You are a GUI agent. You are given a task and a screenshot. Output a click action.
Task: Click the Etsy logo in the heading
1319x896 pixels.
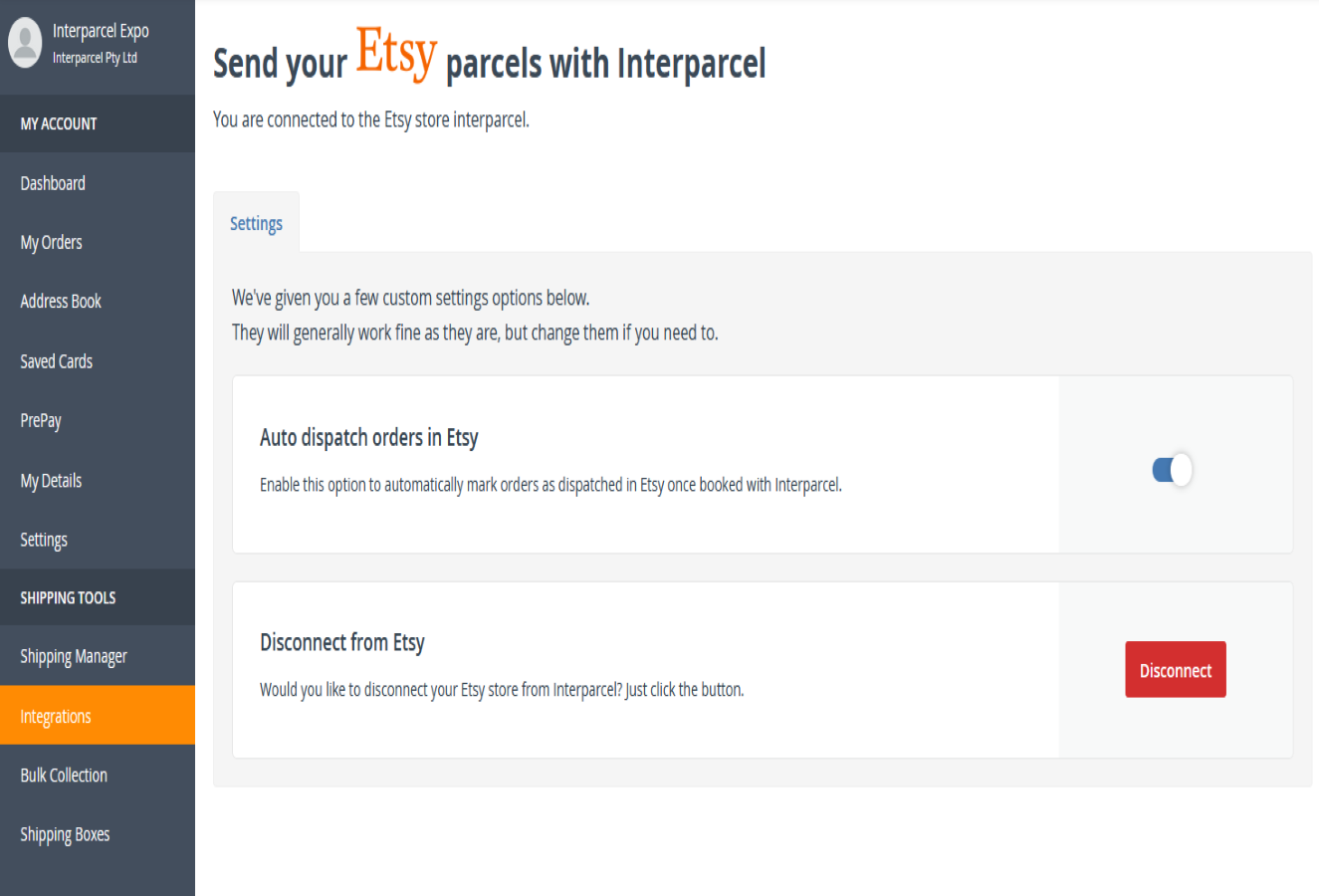pos(395,56)
